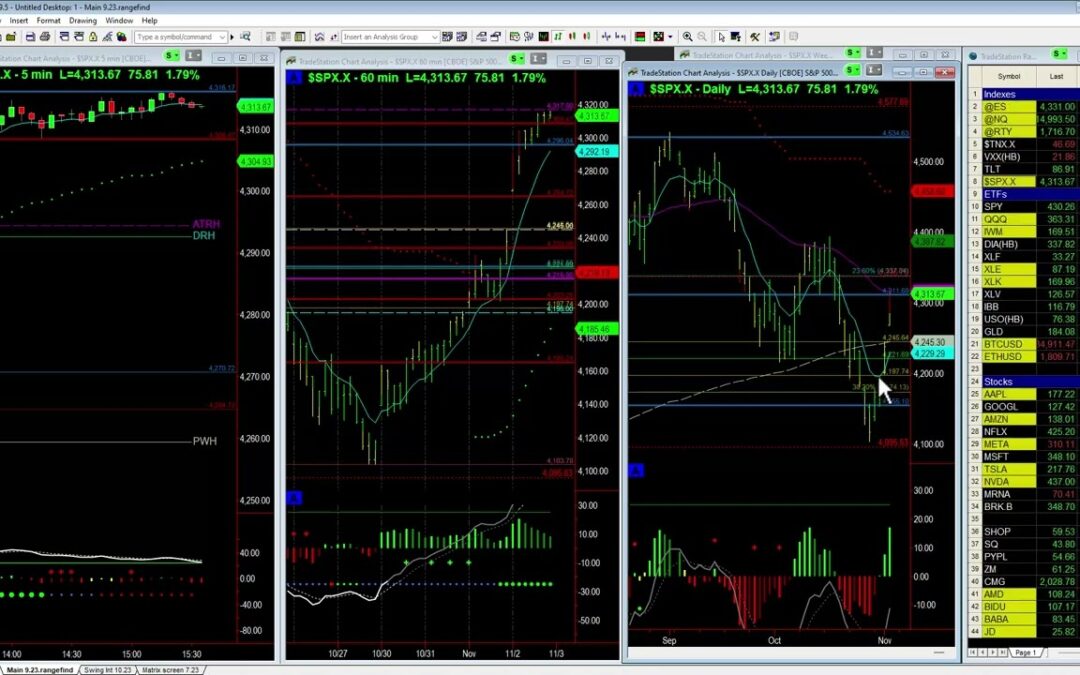The image size is (1080, 675).
Task: Select the AAPL row under Stocks
Action: click(1024, 394)
